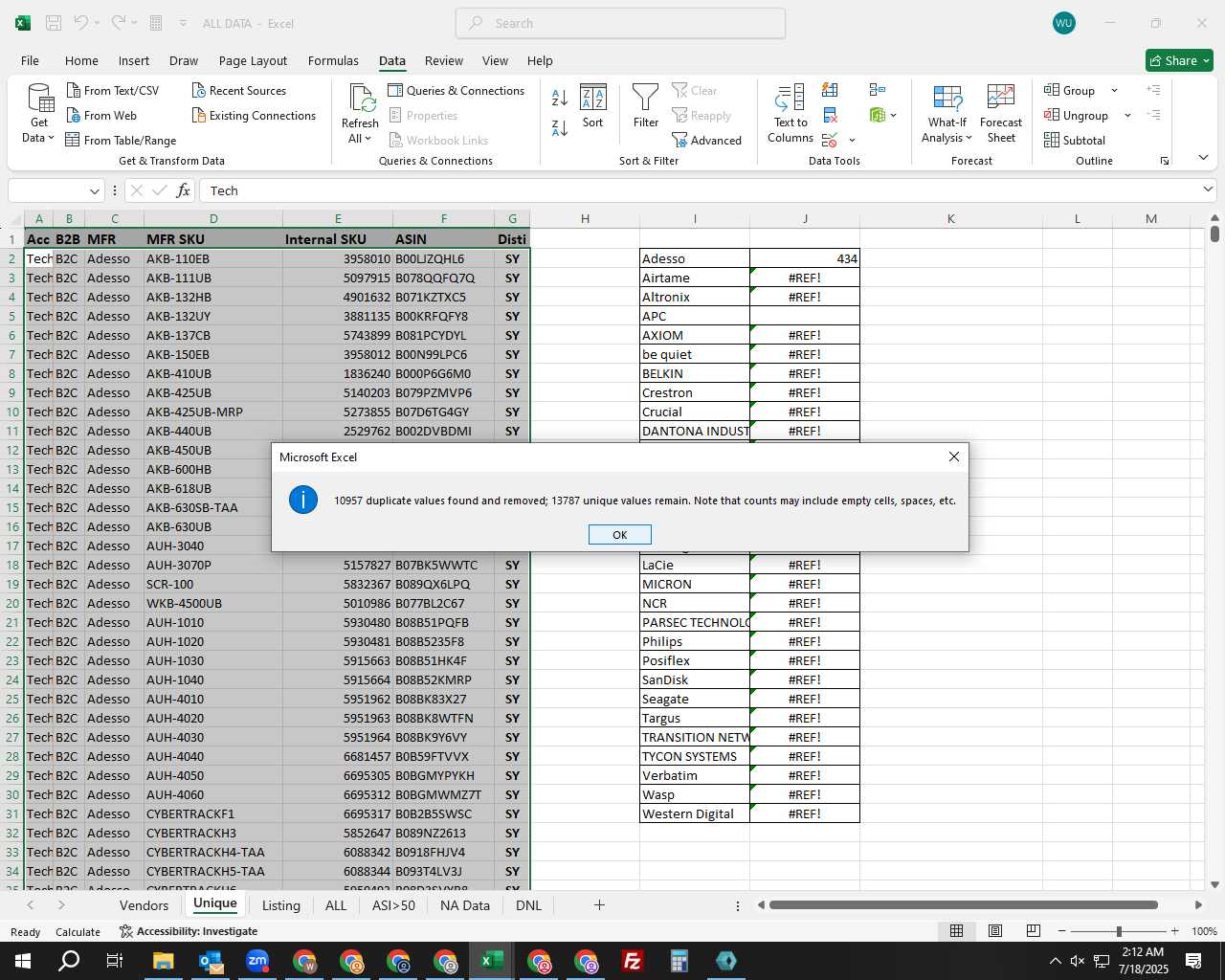Switch to the NA Data sheet tab
Screen dimensions: 1225x980
[464, 905]
